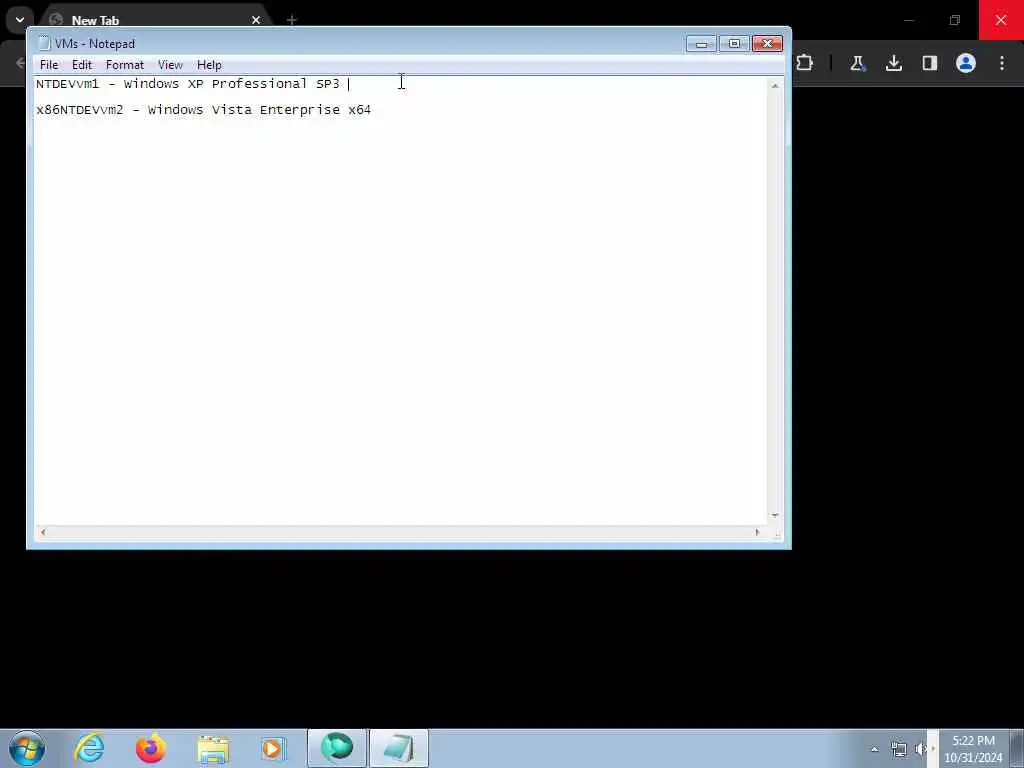Maximize the VMs Notepad window
The height and width of the screenshot is (768, 1024).
(x=734, y=44)
